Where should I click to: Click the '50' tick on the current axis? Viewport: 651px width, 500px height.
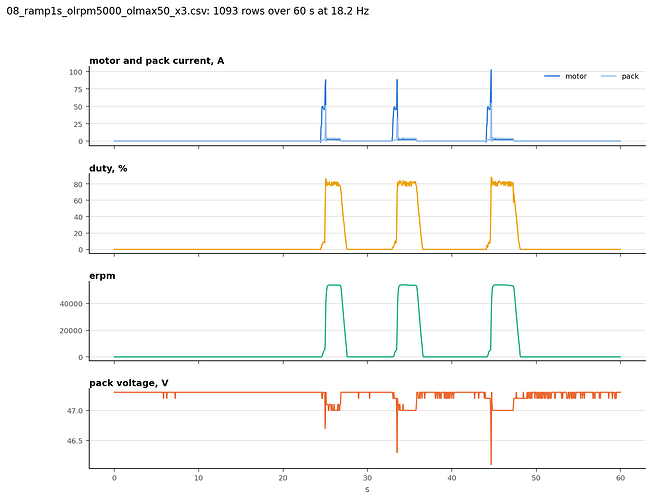tap(78, 107)
